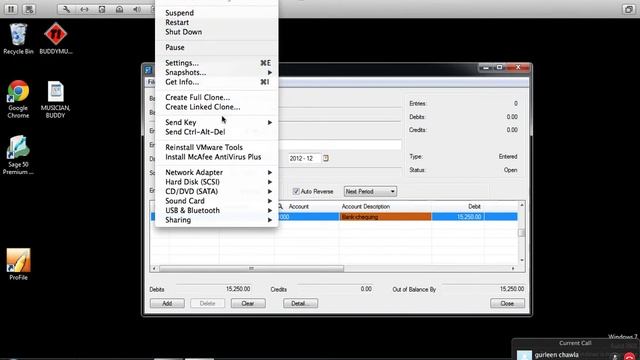Expand the Sharing submenu
Viewport: 640px width, 360px height.
(x=217, y=220)
